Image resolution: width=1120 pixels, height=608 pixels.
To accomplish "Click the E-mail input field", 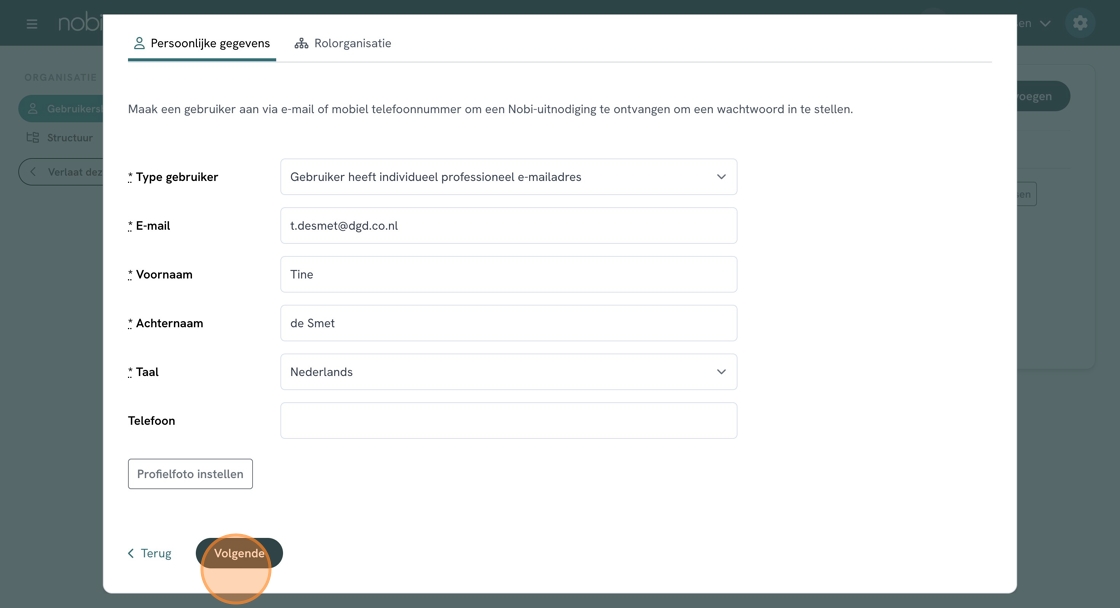I will click(x=508, y=226).
